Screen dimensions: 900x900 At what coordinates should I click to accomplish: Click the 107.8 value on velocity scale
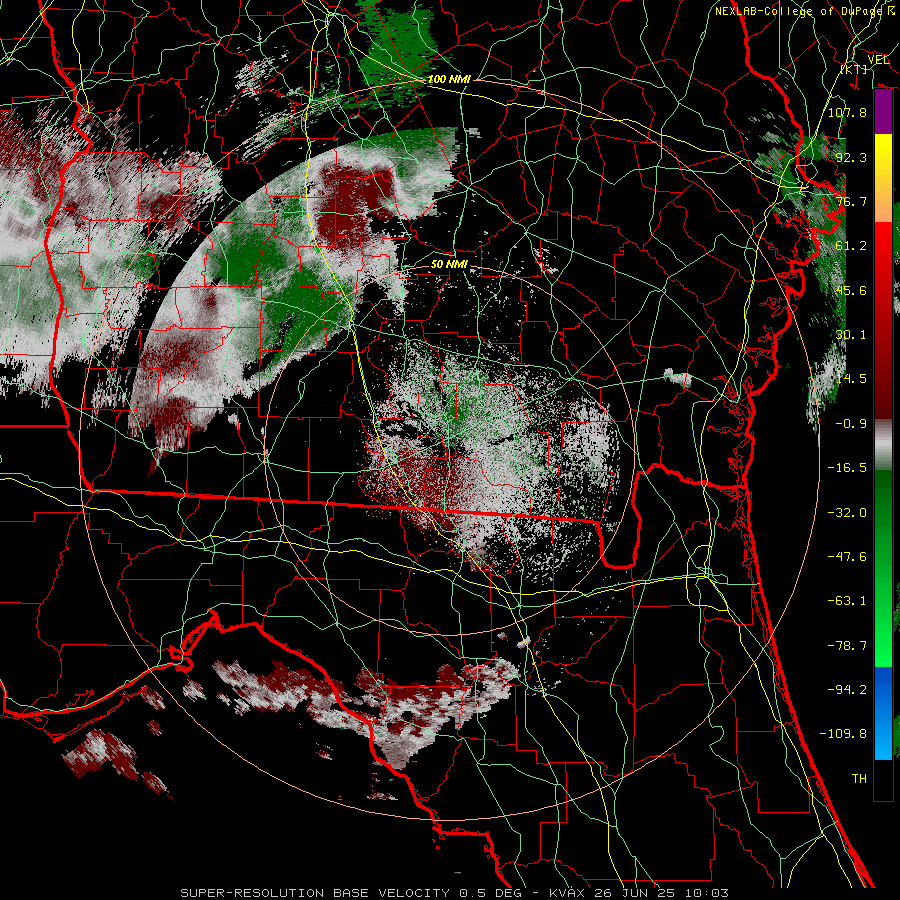847,112
